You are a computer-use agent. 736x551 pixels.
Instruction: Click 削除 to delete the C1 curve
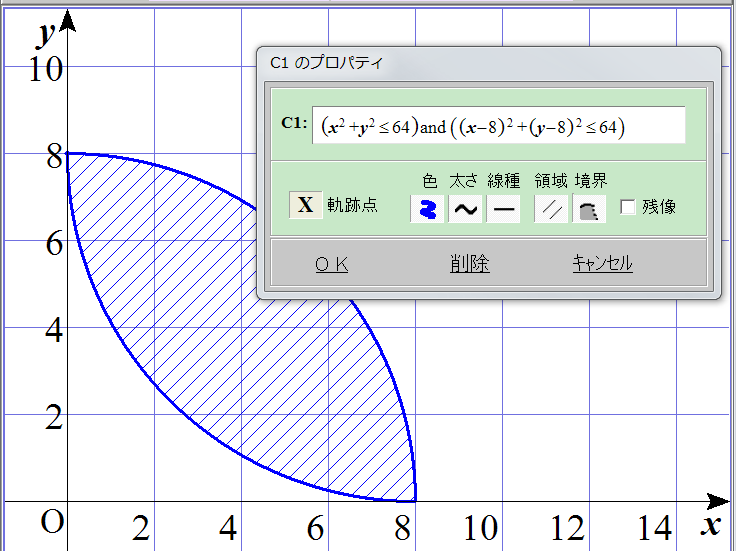click(x=469, y=263)
